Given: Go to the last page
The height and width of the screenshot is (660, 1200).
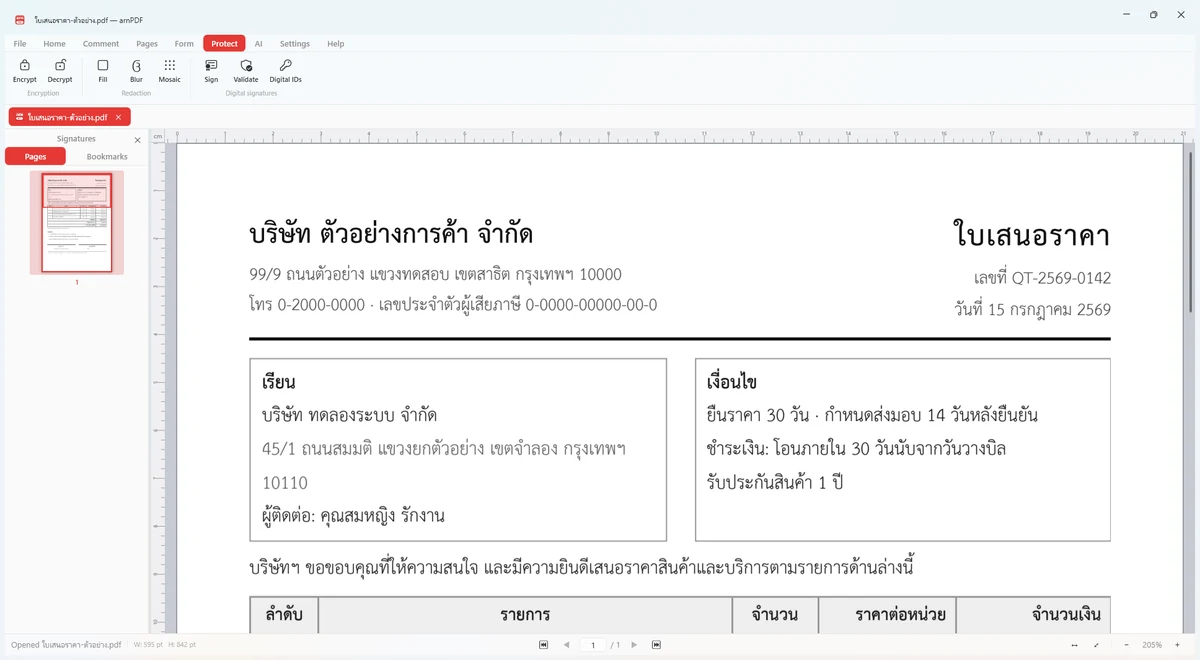Looking at the screenshot, I should pos(656,645).
